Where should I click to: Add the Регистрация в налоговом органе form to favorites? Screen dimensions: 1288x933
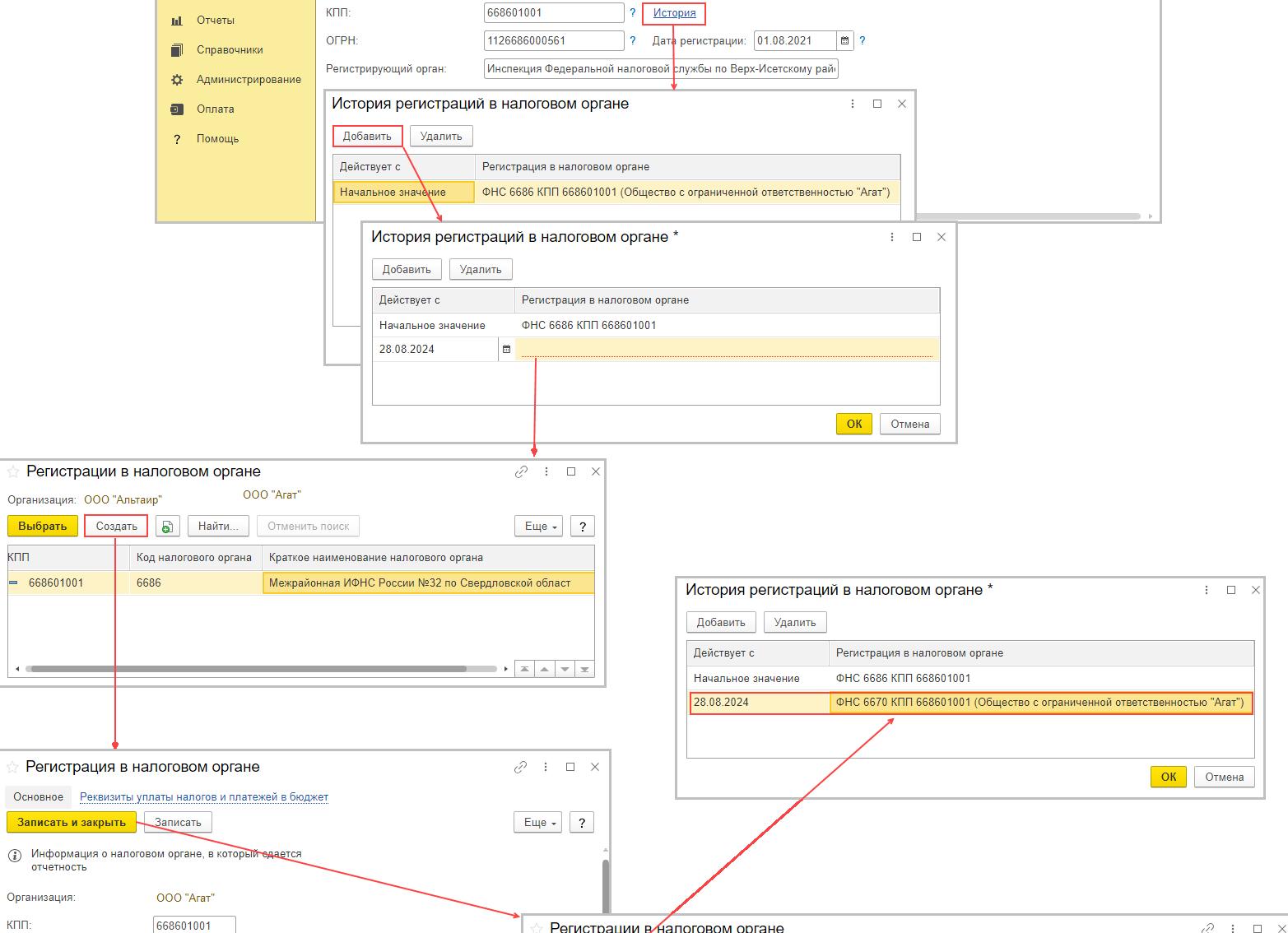point(12,767)
